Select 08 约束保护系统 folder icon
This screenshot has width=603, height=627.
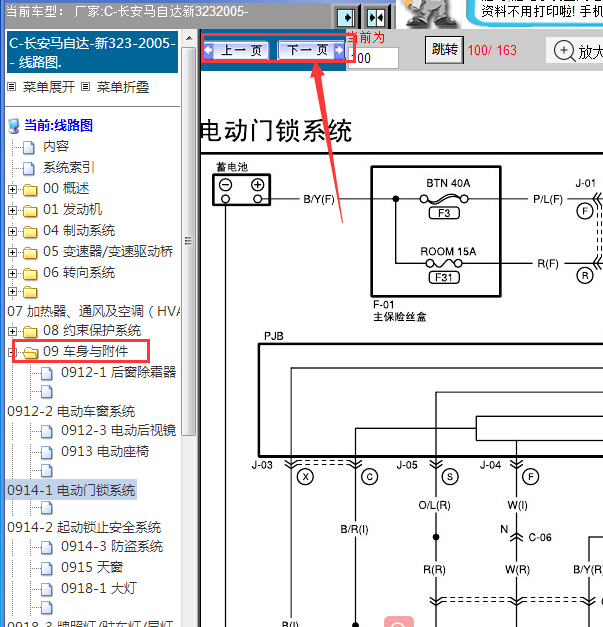click(x=30, y=331)
